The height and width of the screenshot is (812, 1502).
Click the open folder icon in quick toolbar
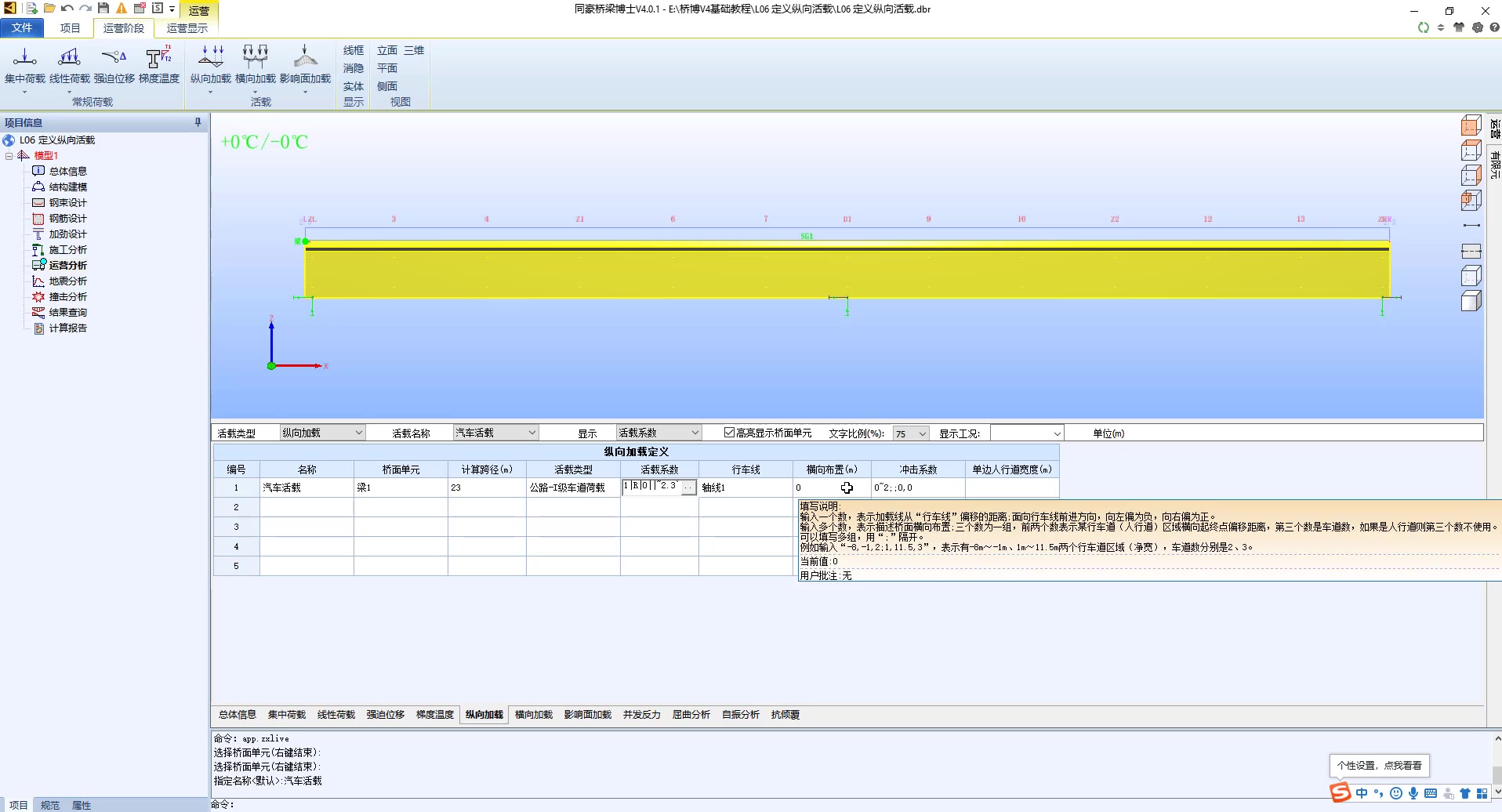pos(49,9)
